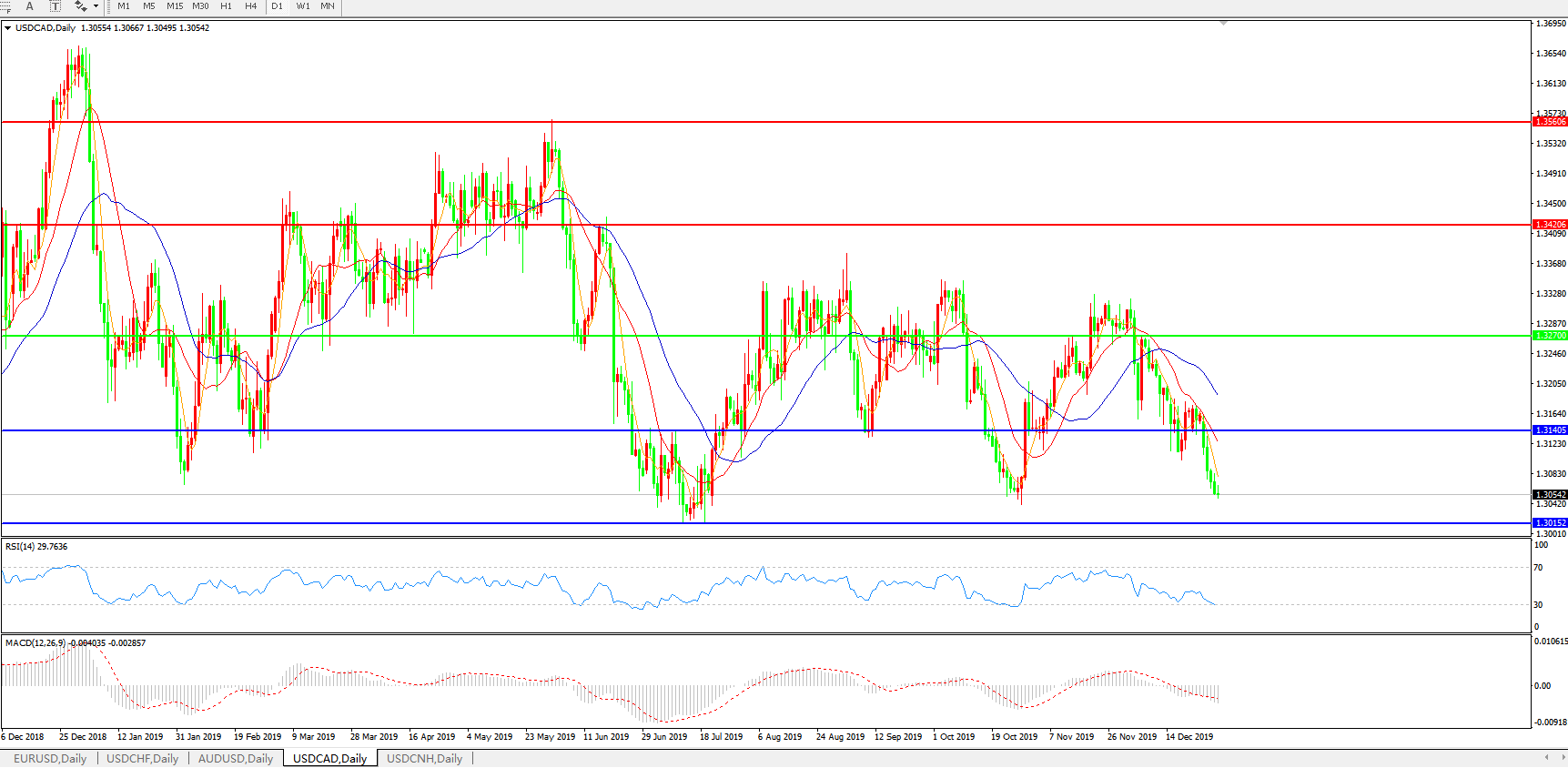Open the arrows tool dropdown arrow
1568x768 pixels.
96,6
